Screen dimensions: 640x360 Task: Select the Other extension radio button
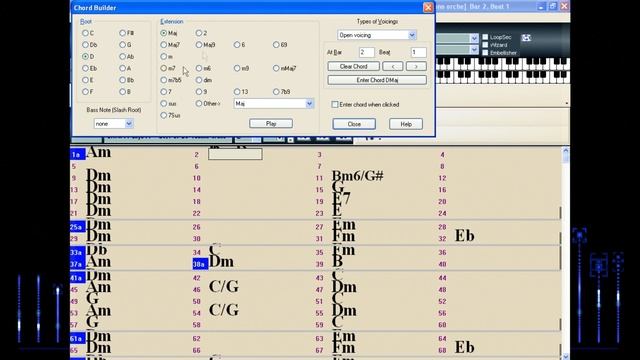[199, 104]
